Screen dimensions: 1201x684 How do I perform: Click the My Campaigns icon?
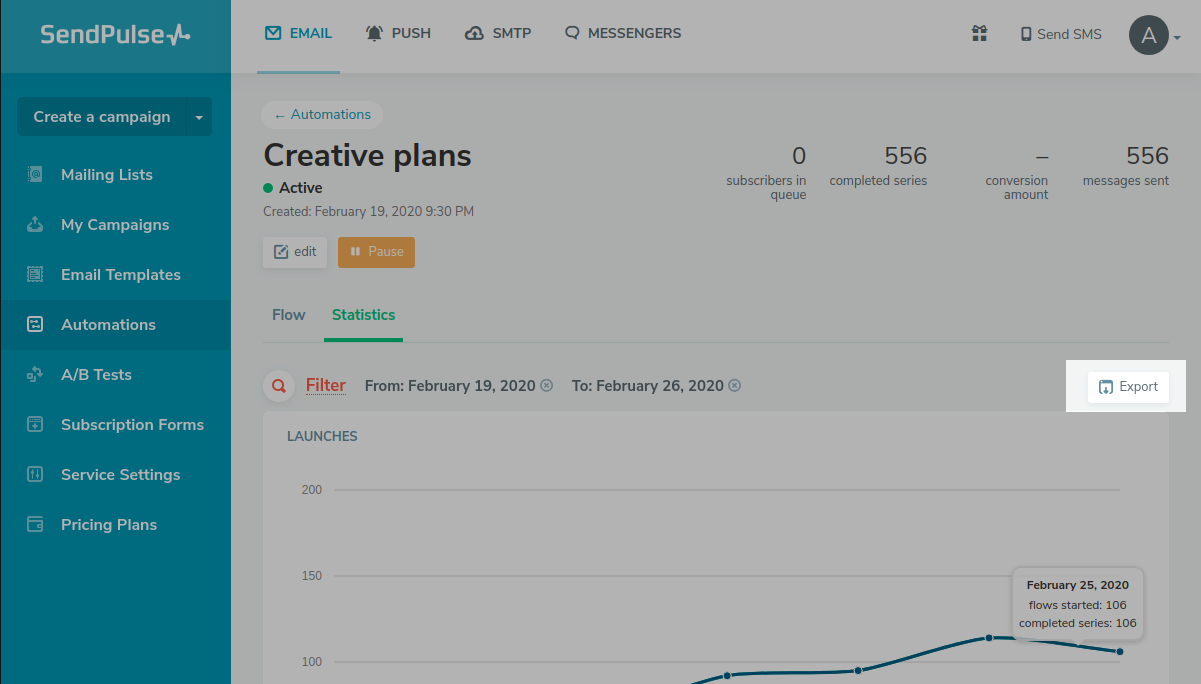(x=35, y=225)
